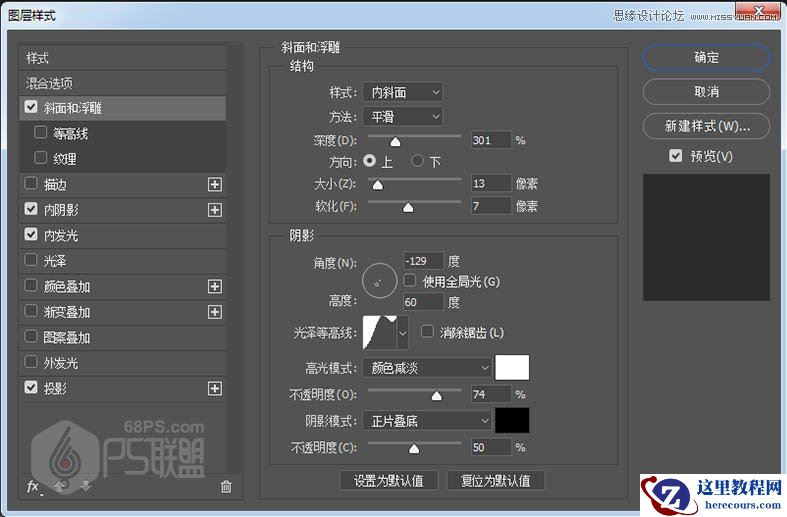This screenshot has height=517, width=787.
Task: Move effect down with arrow icon
Action: 85,485
